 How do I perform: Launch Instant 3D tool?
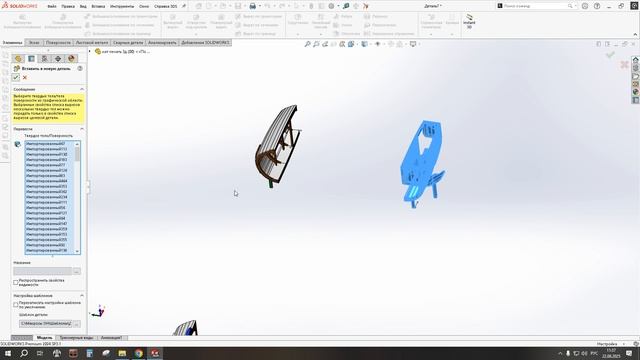tap(469, 20)
